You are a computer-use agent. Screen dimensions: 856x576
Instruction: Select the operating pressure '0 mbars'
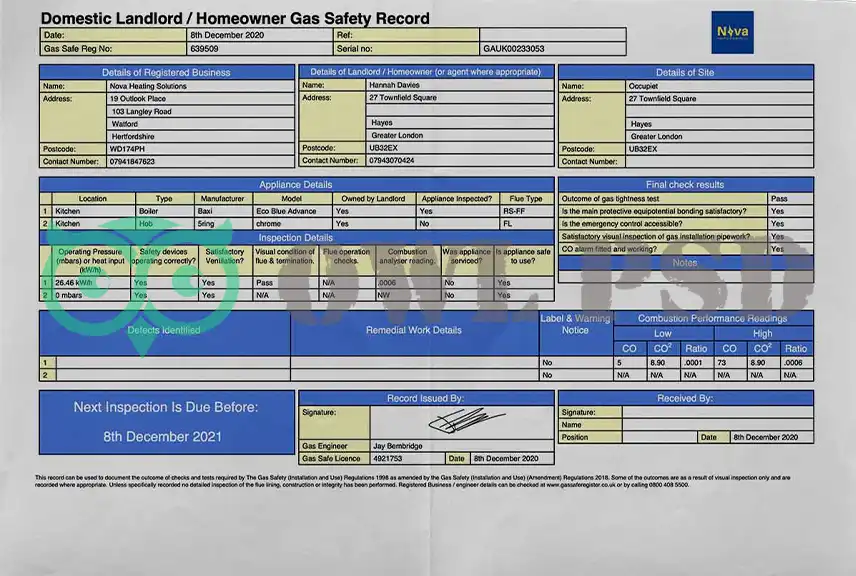pos(68,295)
